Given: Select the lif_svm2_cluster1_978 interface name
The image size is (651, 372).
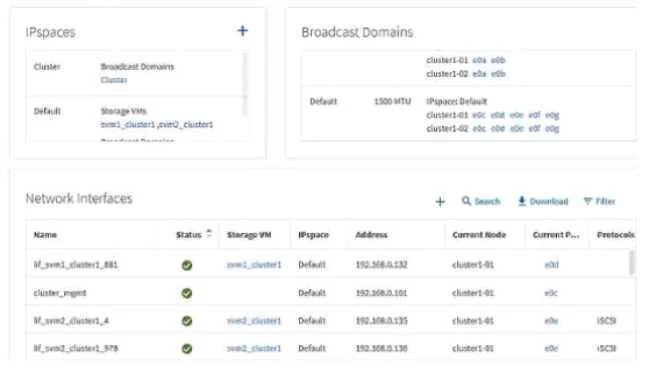Looking at the screenshot, I should 76,349.
